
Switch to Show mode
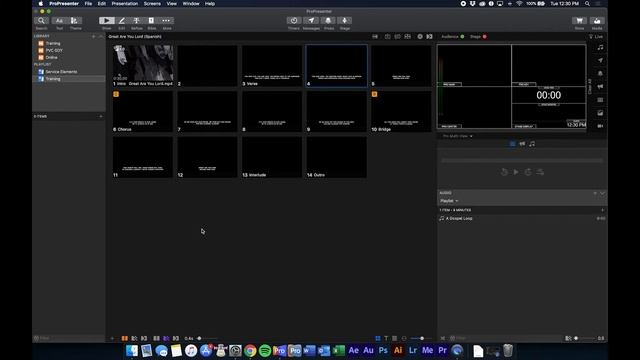107,20
